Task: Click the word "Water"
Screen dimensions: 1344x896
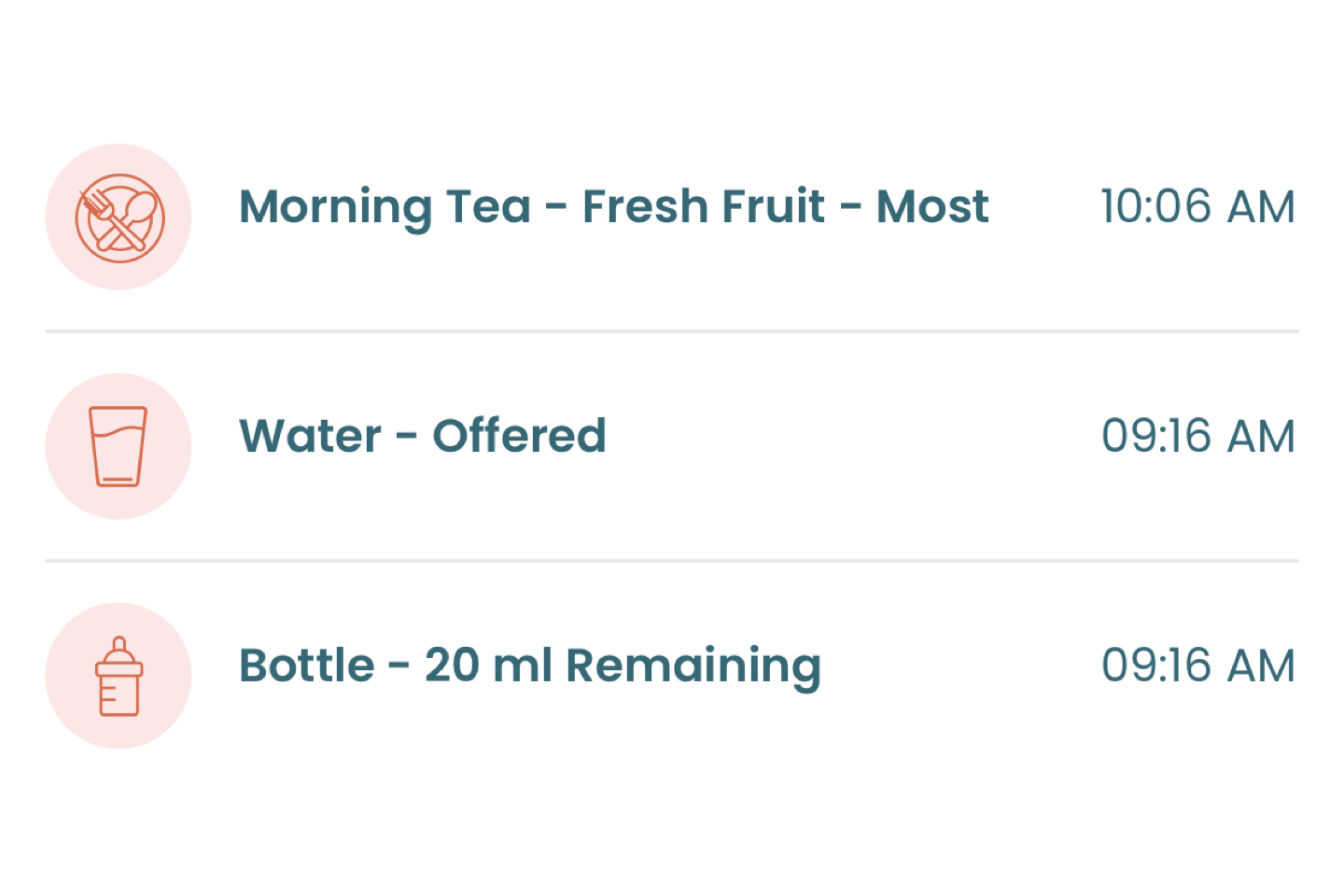Action: click(311, 436)
